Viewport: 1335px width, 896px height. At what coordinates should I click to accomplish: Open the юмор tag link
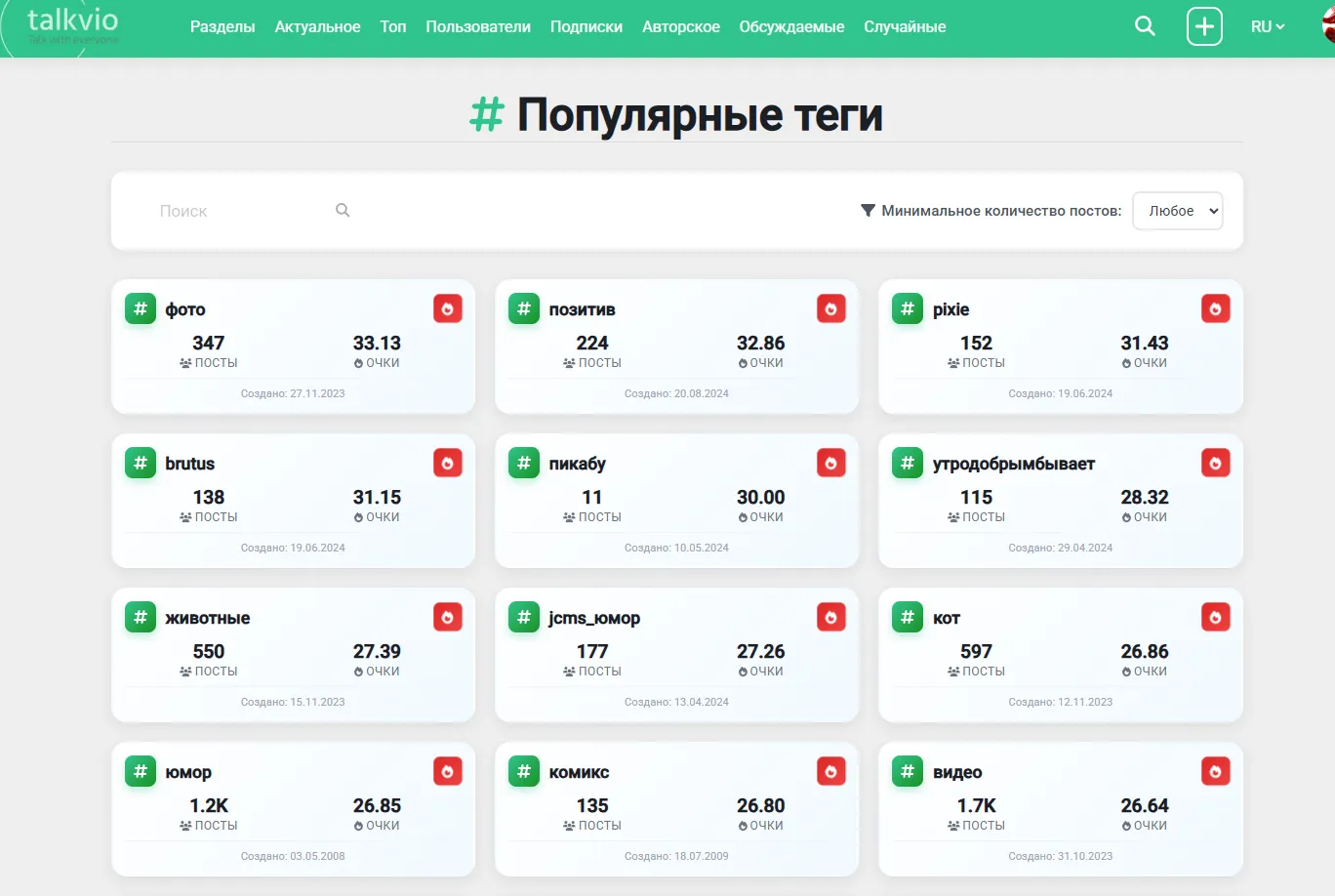point(188,772)
